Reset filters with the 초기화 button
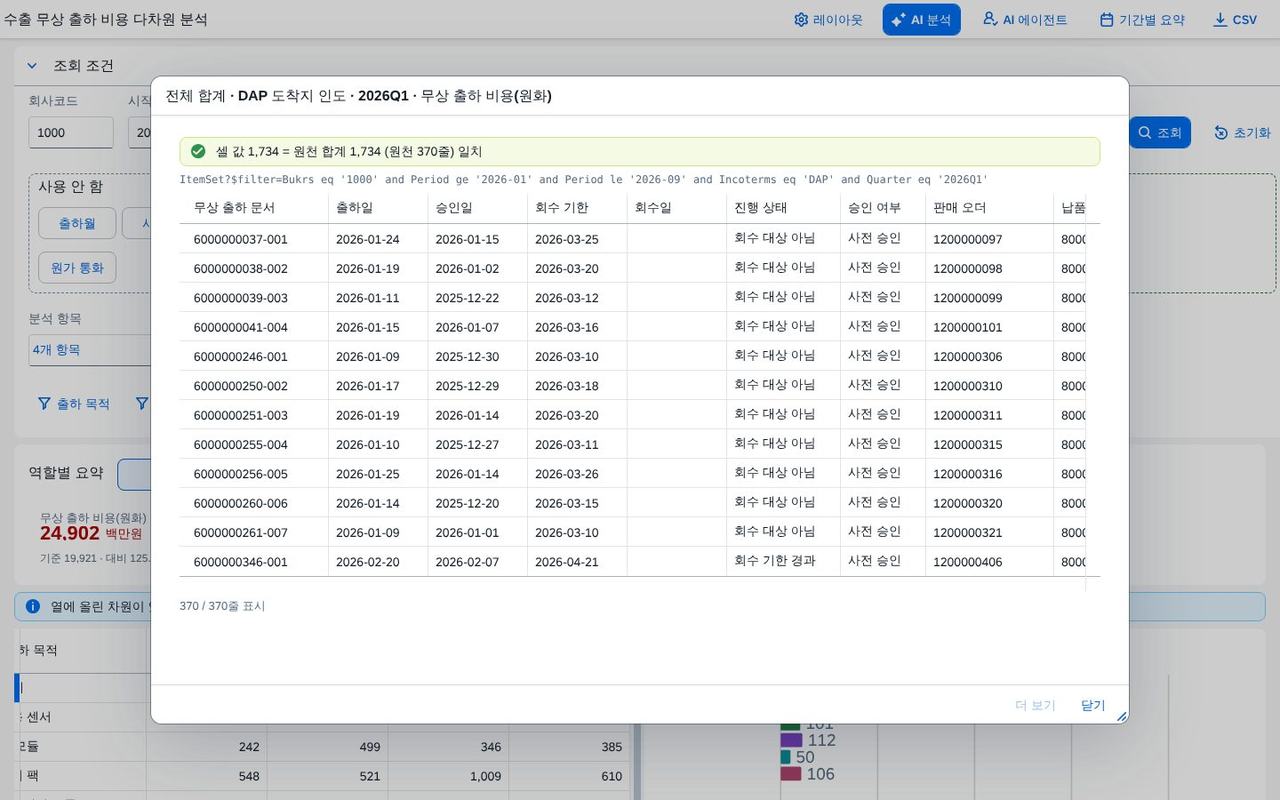The image size is (1280, 800). [x=1242, y=132]
